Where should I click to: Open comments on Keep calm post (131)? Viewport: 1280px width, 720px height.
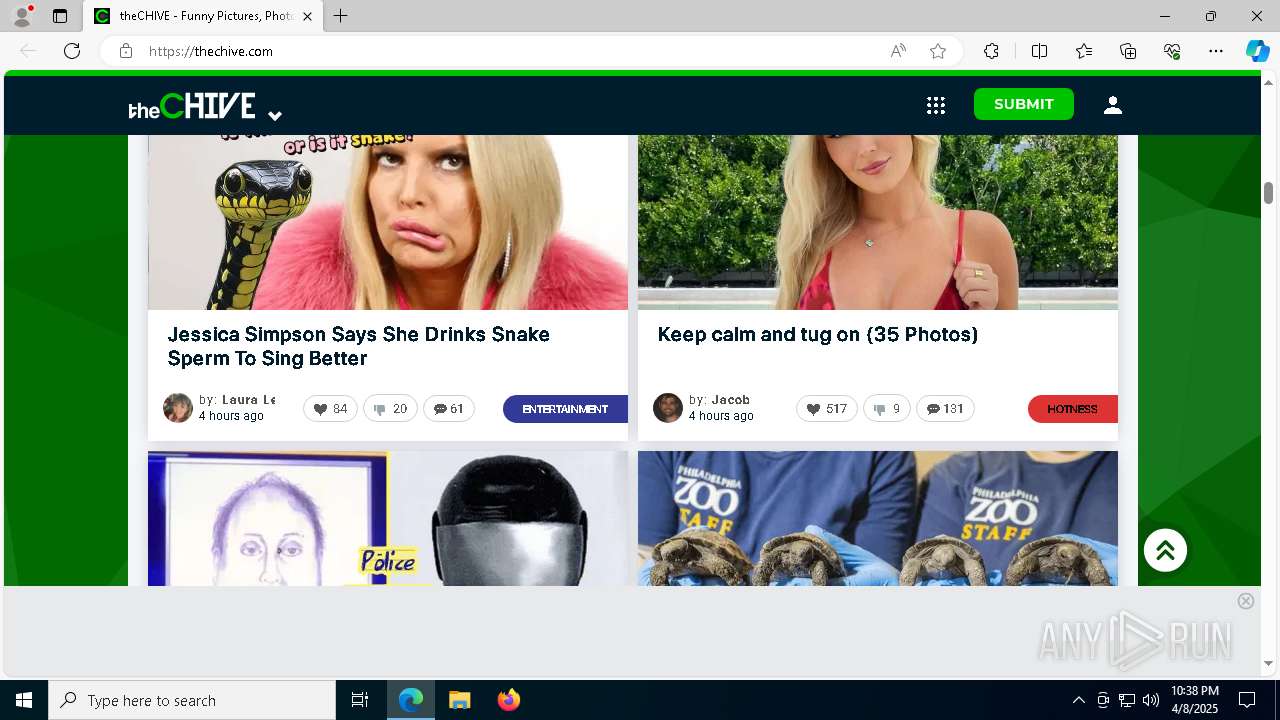coord(945,409)
